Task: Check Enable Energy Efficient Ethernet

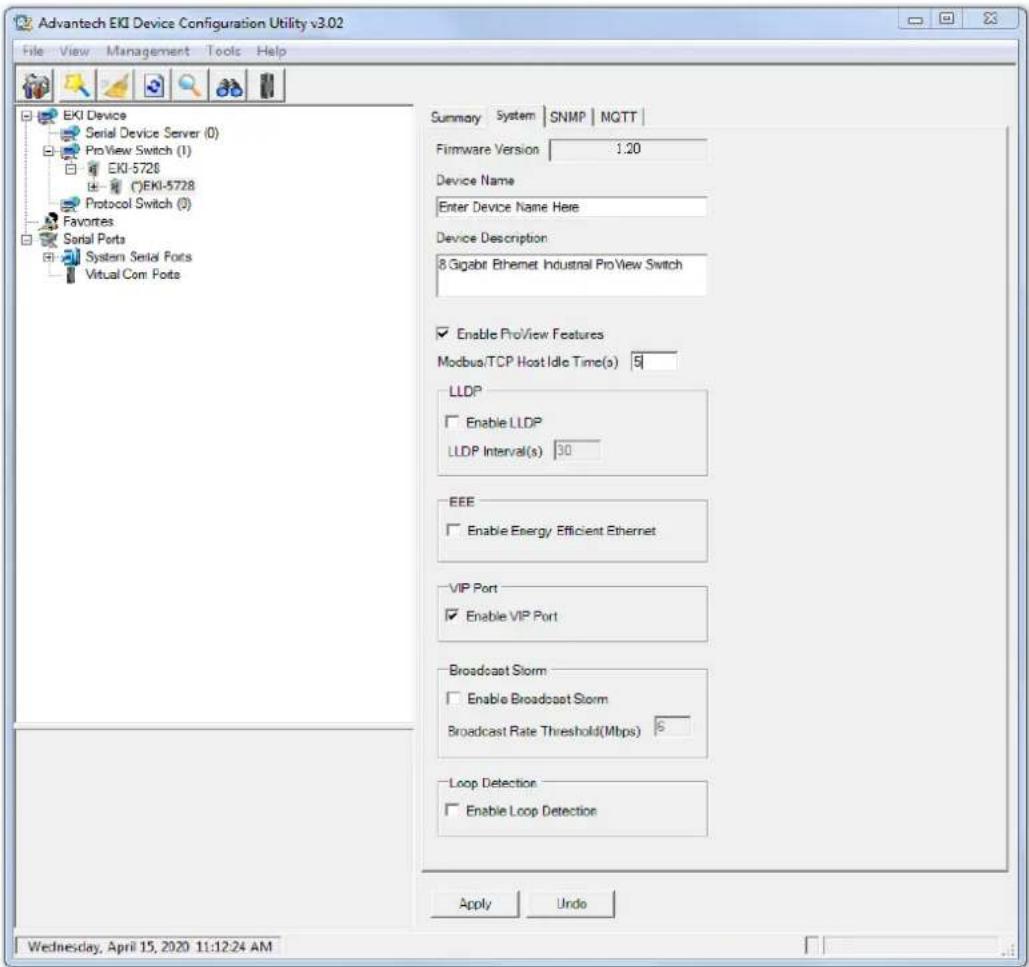Action: 452,529
